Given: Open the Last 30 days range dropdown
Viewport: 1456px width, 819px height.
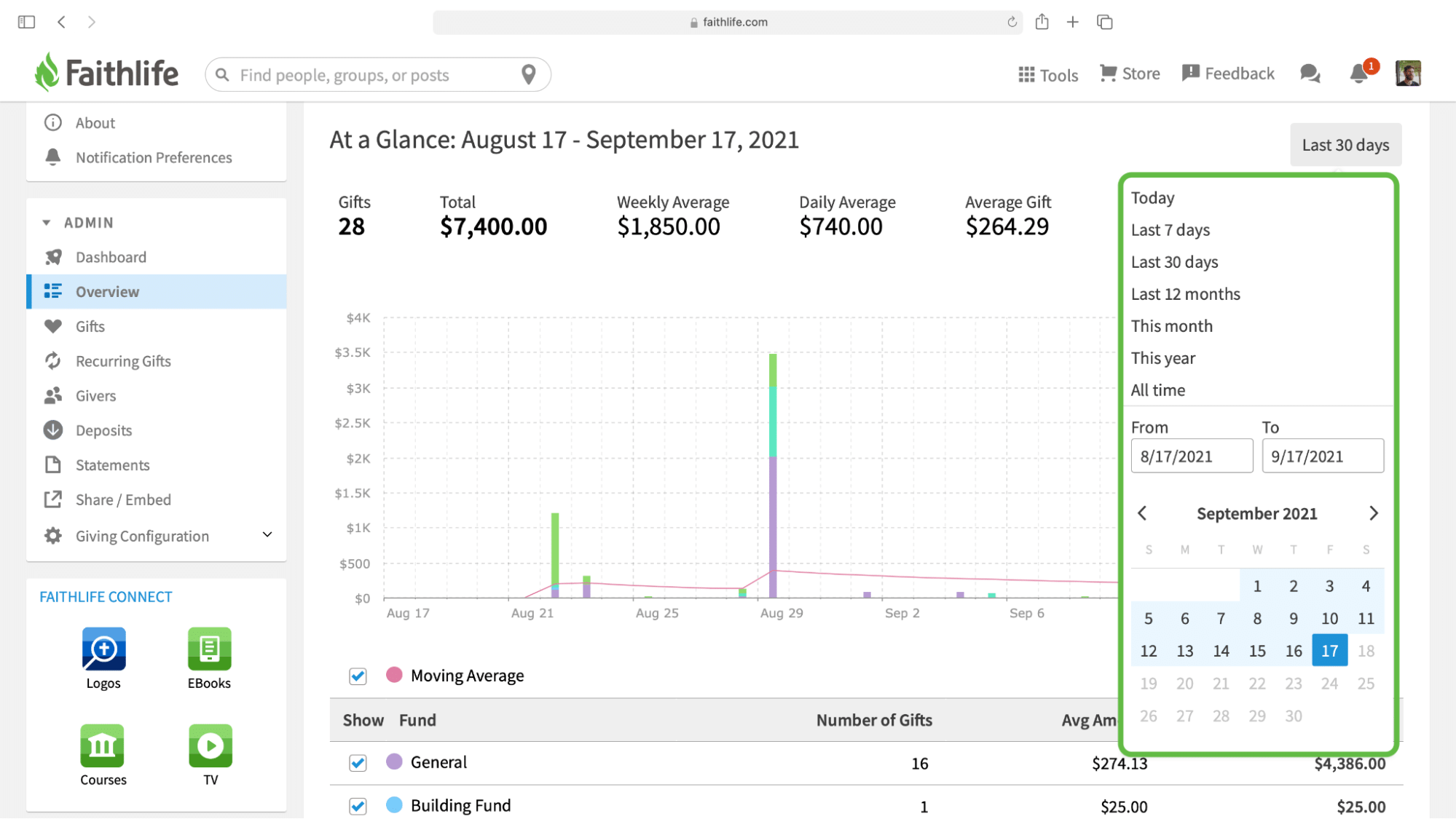Looking at the screenshot, I should 1345,145.
